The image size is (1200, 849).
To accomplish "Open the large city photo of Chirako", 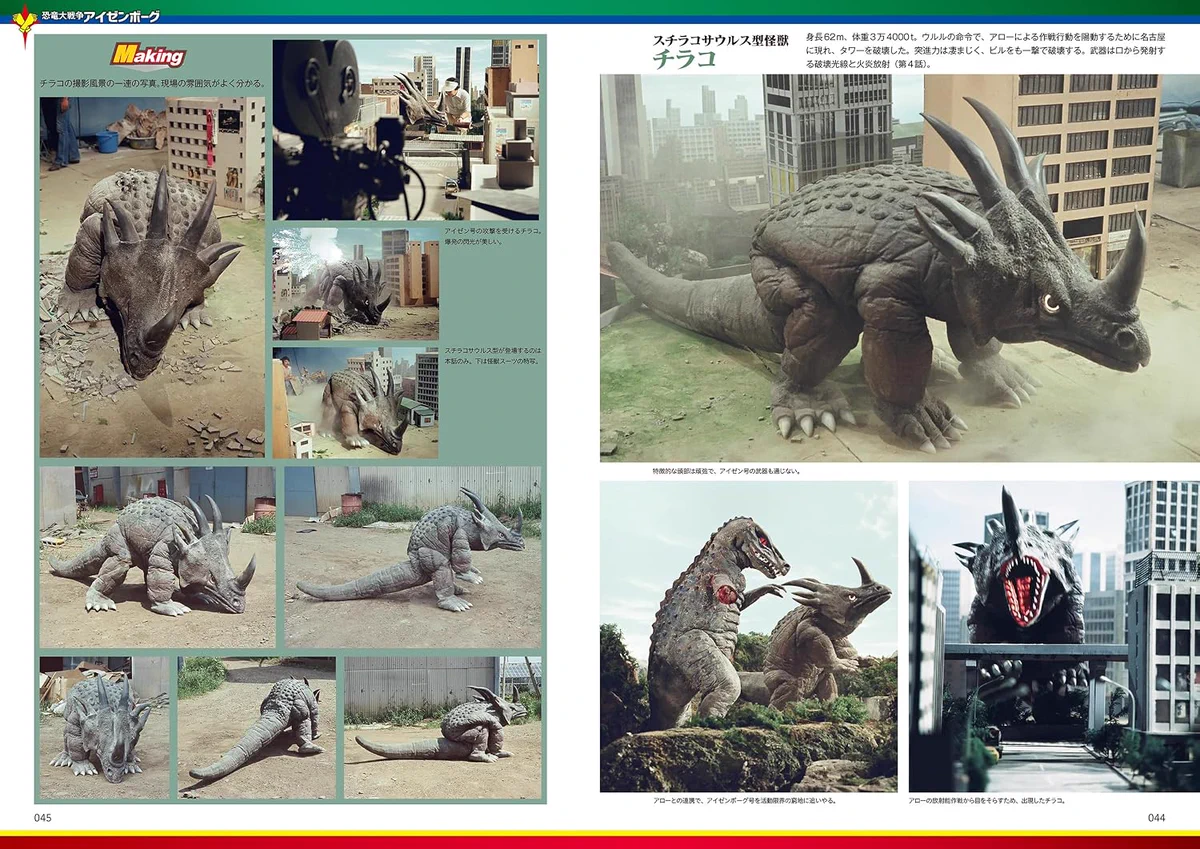I will tap(900, 268).
